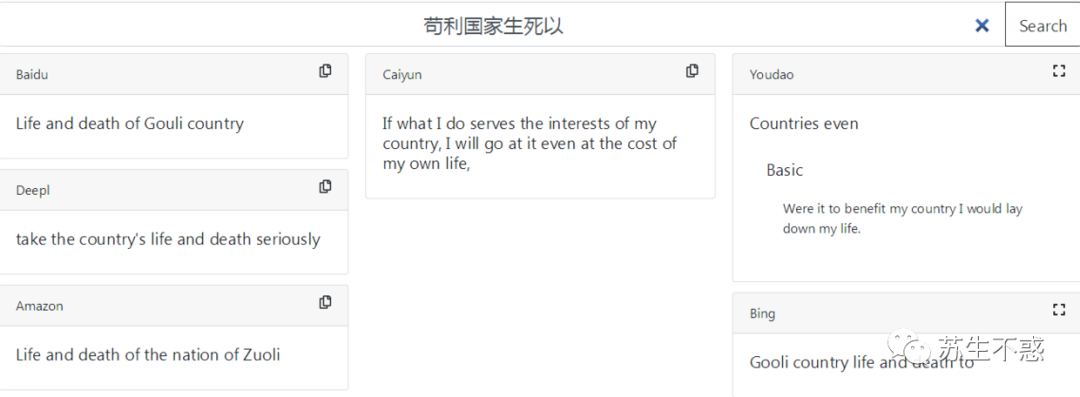Click the 'Life and death of Gouli country' text
1080x397 pixels.
tap(129, 124)
